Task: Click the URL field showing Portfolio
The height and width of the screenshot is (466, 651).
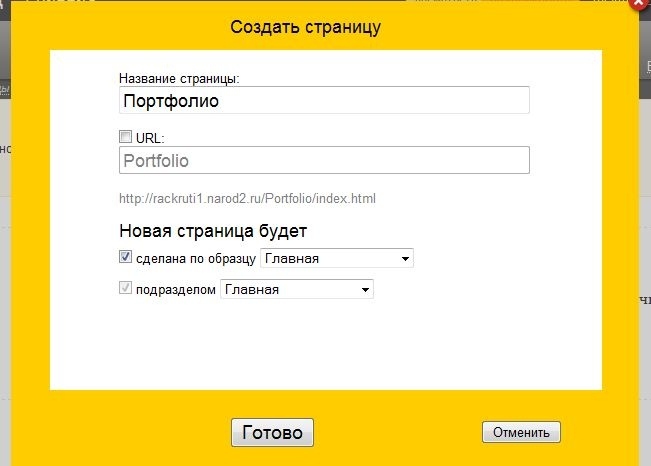Action: click(324, 160)
